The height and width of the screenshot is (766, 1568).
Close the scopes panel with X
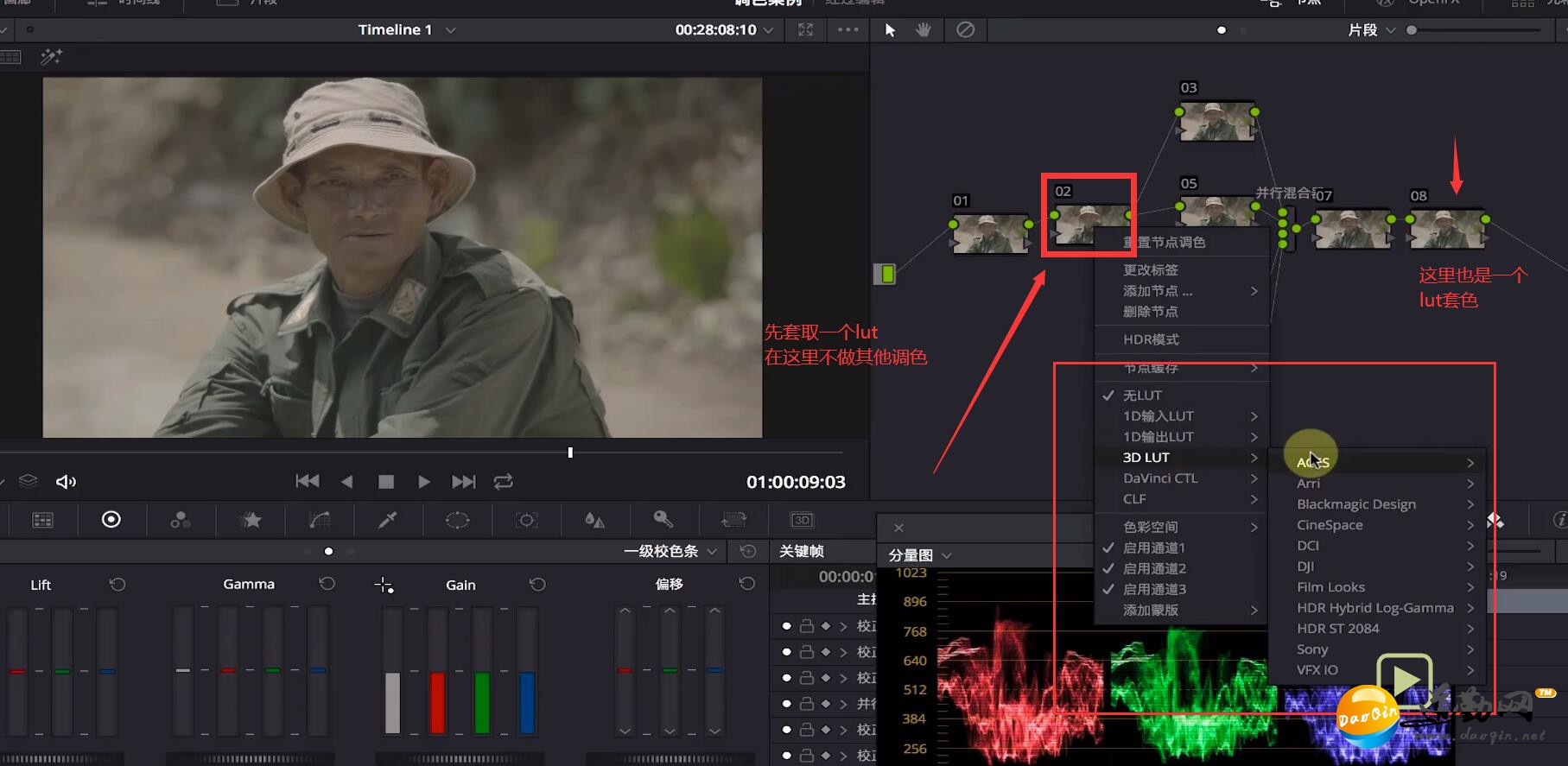(898, 528)
